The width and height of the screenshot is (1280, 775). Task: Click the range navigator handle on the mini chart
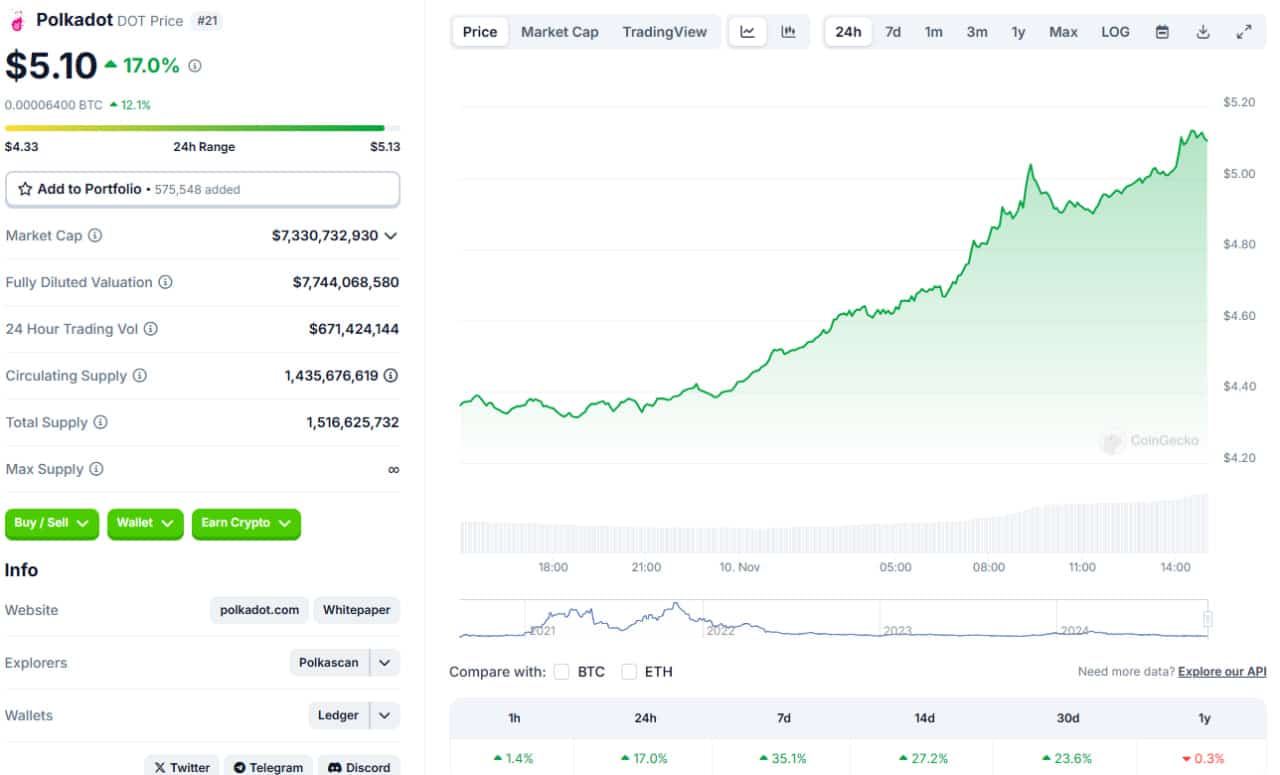coord(1208,619)
